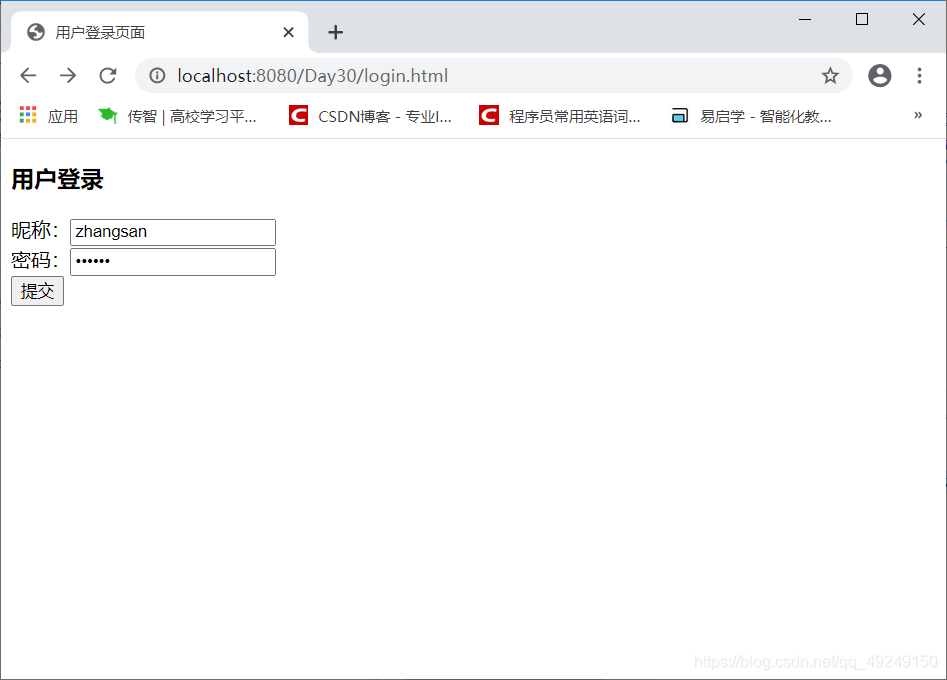
Task: Click the 密码 password field
Action: click(173, 262)
